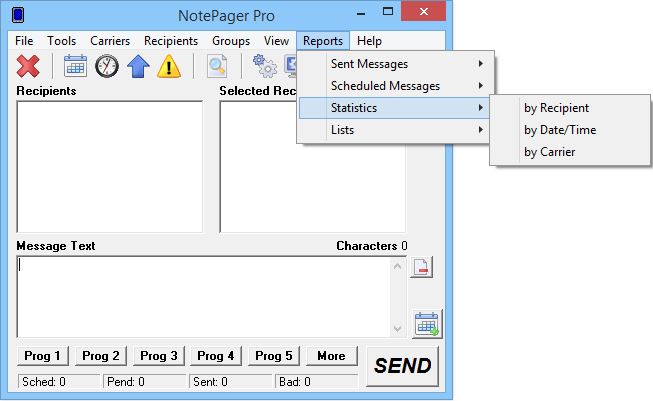Viewport: 653px width, 401px height.
Task: Click the schedule message calendar icon
Action: pos(427,324)
